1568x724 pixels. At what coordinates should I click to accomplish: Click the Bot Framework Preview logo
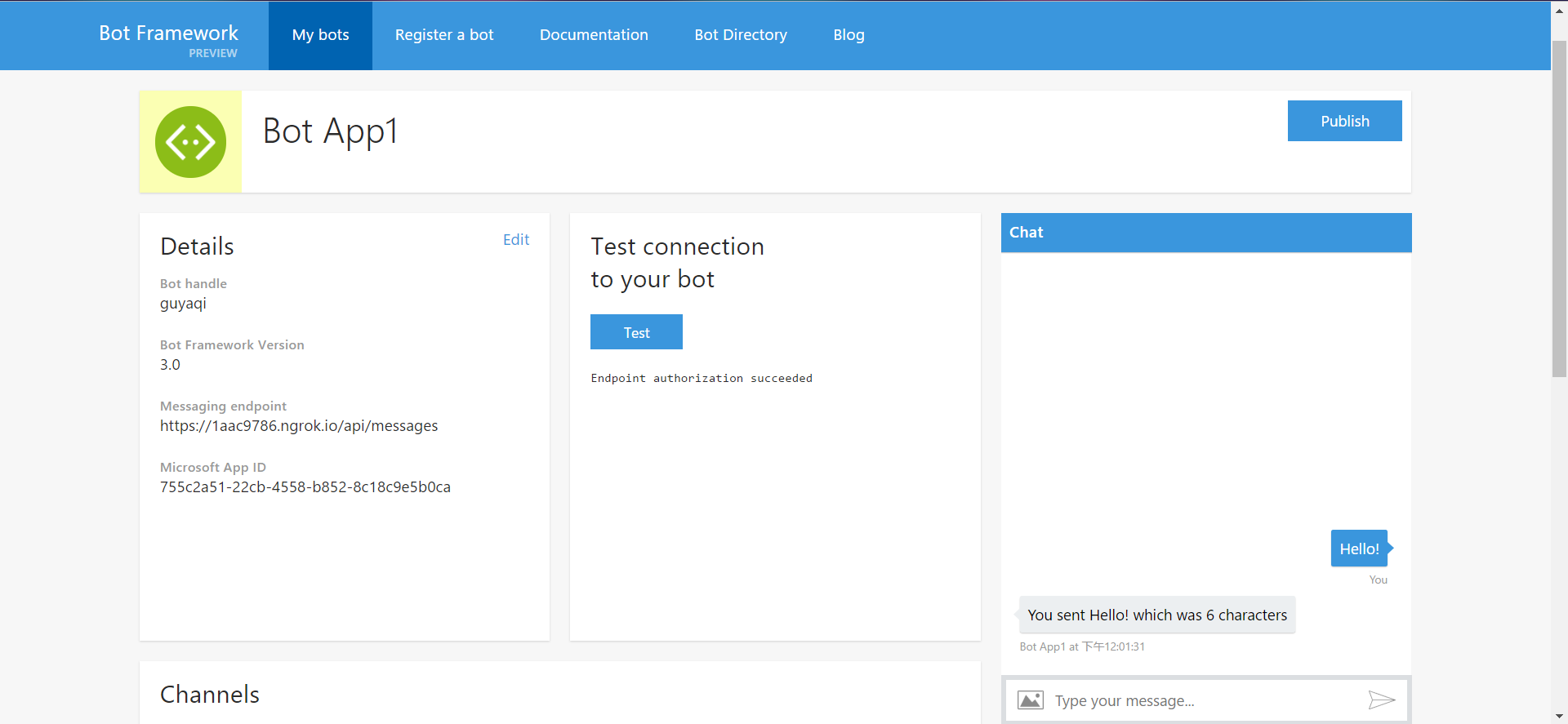[x=168, y=38]
